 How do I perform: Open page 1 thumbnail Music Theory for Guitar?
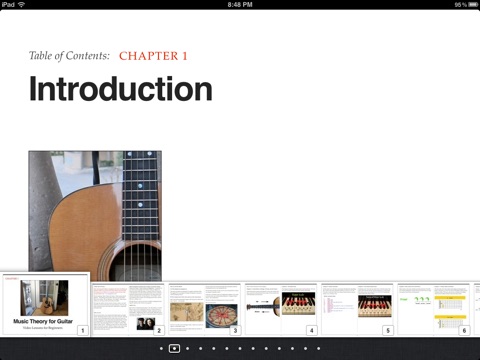45,305
